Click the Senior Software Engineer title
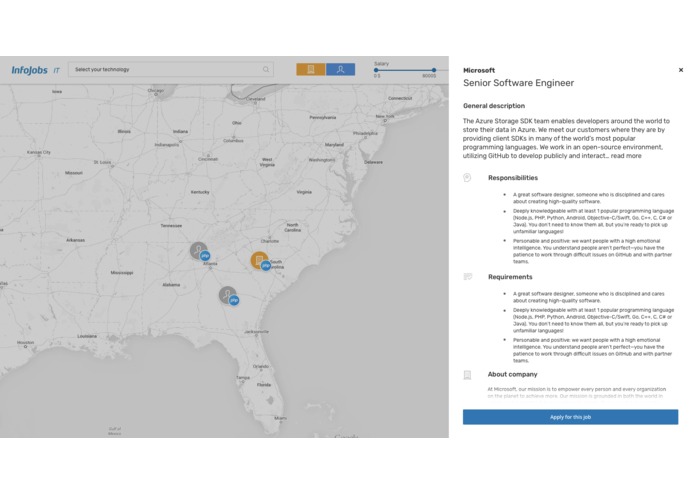 [519, 83]
